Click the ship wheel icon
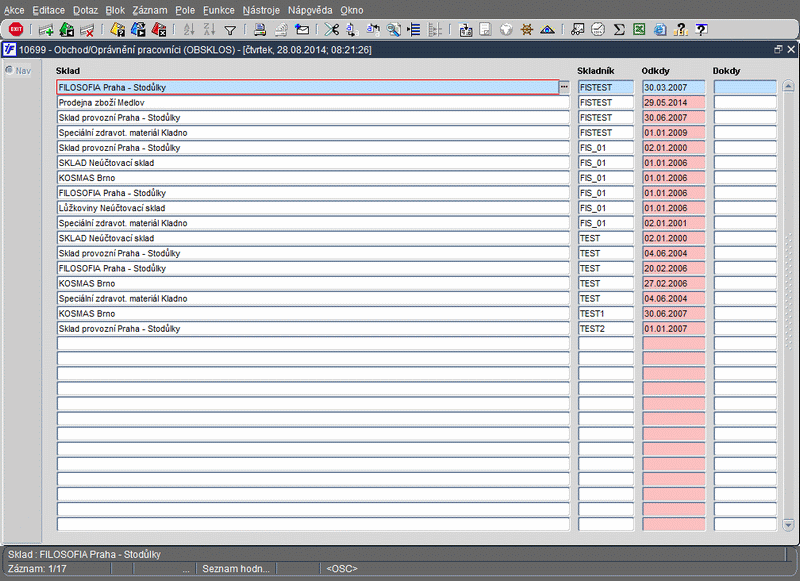800x581 pixels. (x=527, y=30)
